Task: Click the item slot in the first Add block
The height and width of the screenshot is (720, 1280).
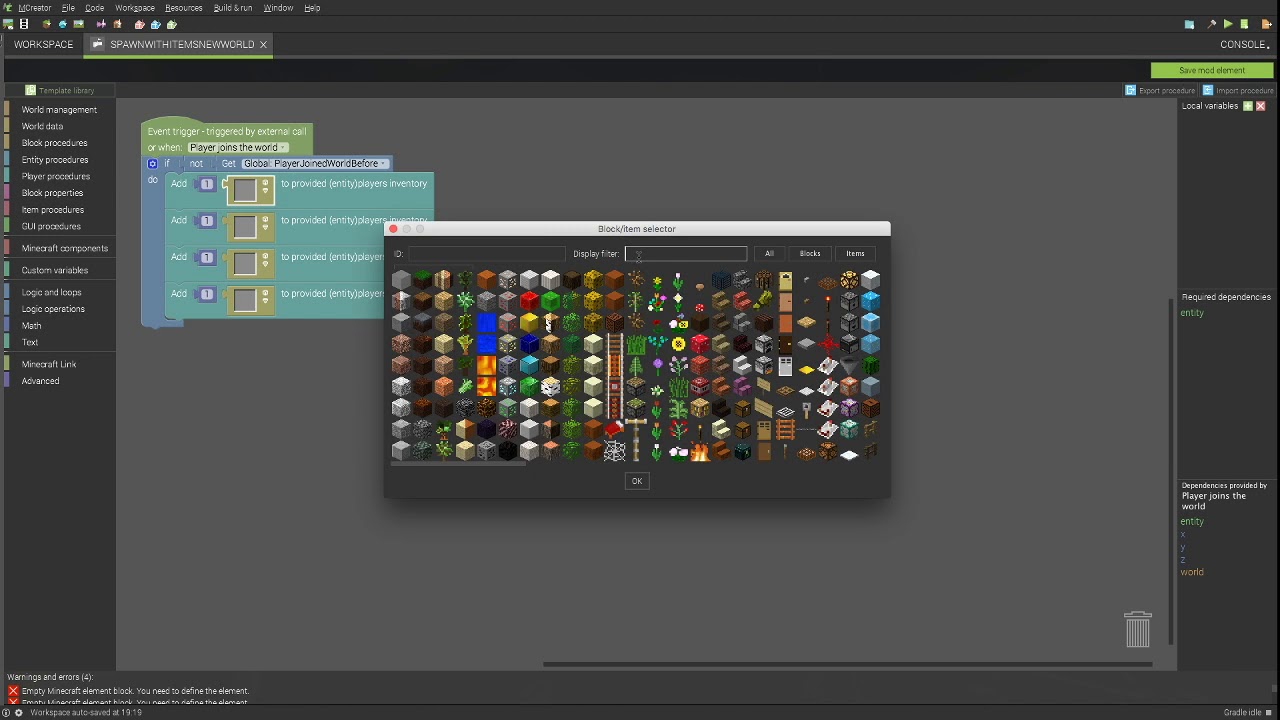Action: coord(245,190)
